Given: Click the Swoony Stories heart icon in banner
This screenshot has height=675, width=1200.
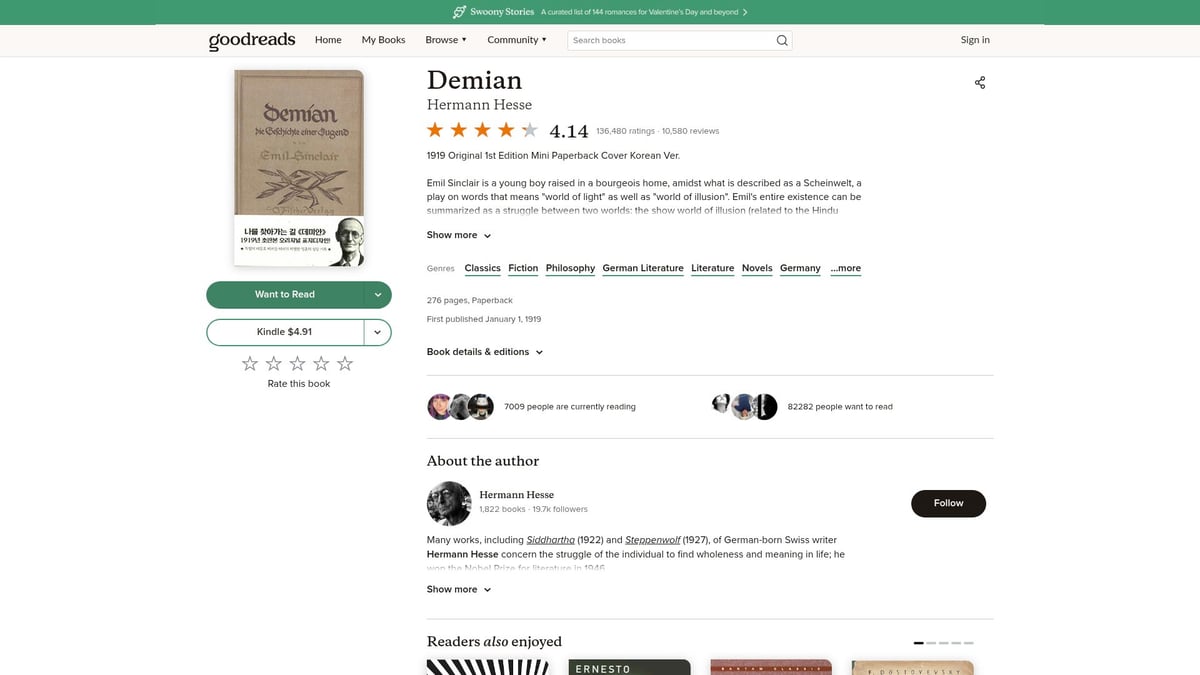Looking at the screenshot, I should [459, 12].
